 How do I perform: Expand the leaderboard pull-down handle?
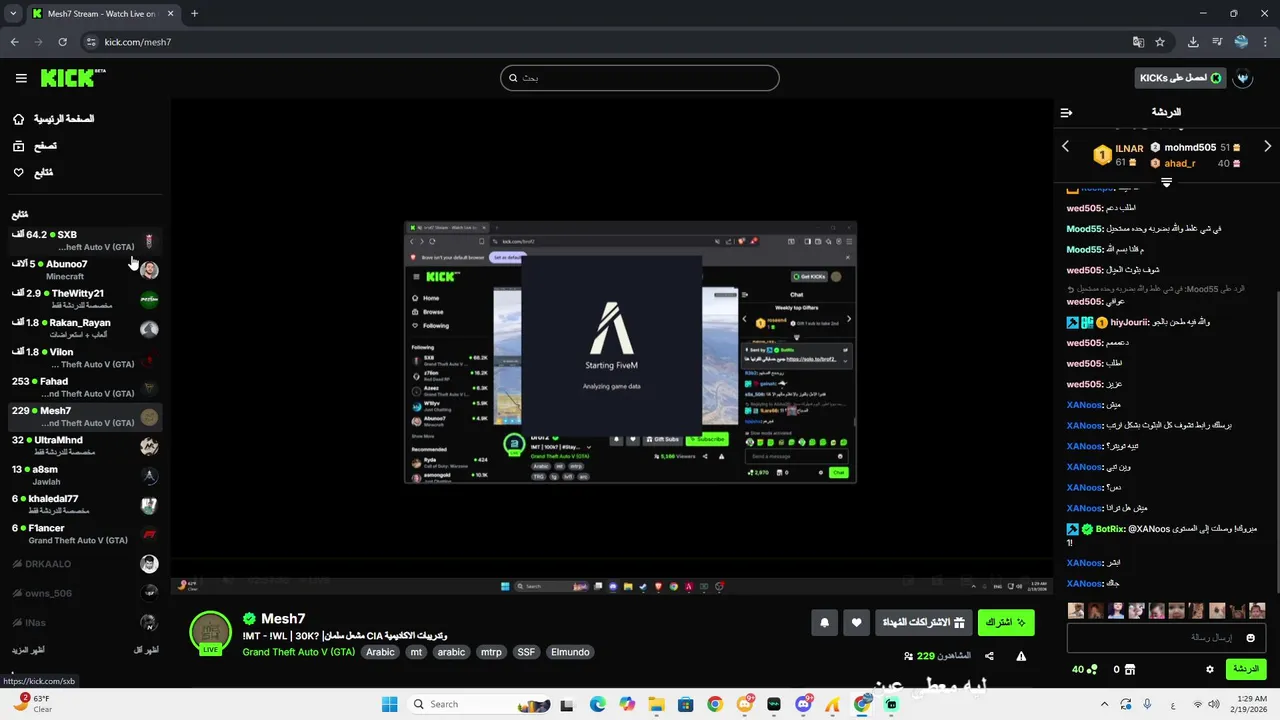(1166, 182)
